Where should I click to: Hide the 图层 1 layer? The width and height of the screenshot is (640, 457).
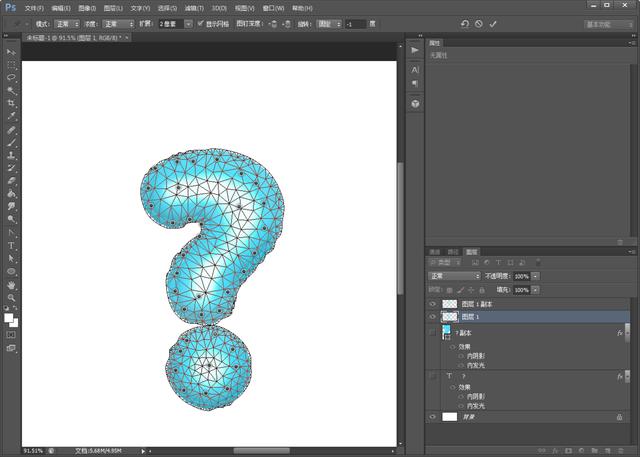433,317
